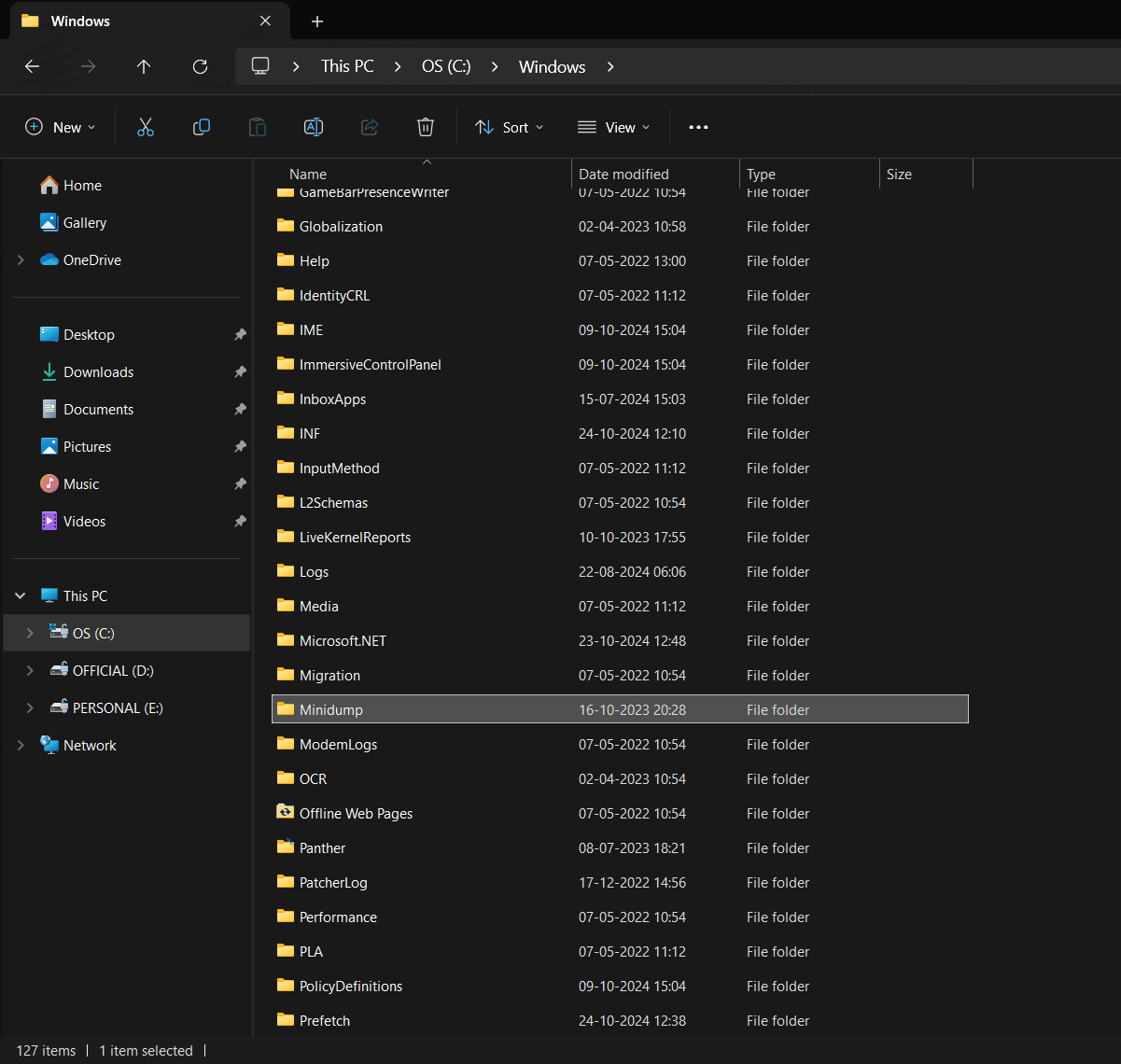
Task: Click the Cut scissors icon
Action: point(146,128)
